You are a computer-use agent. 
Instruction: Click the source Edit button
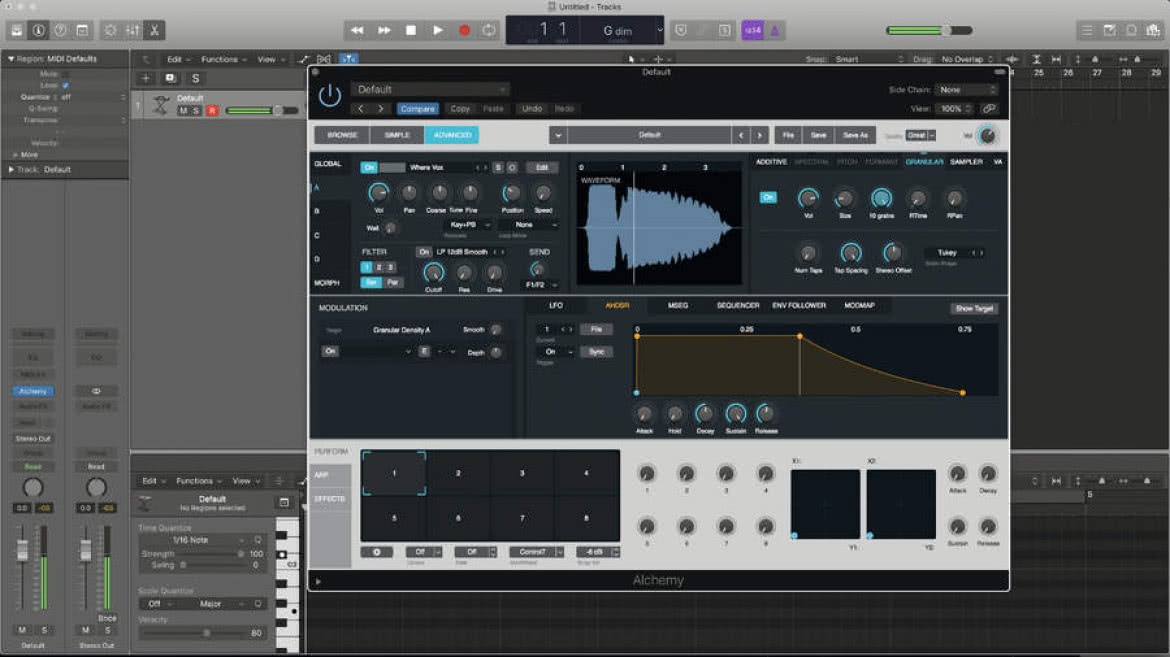[x=542, y=167]
